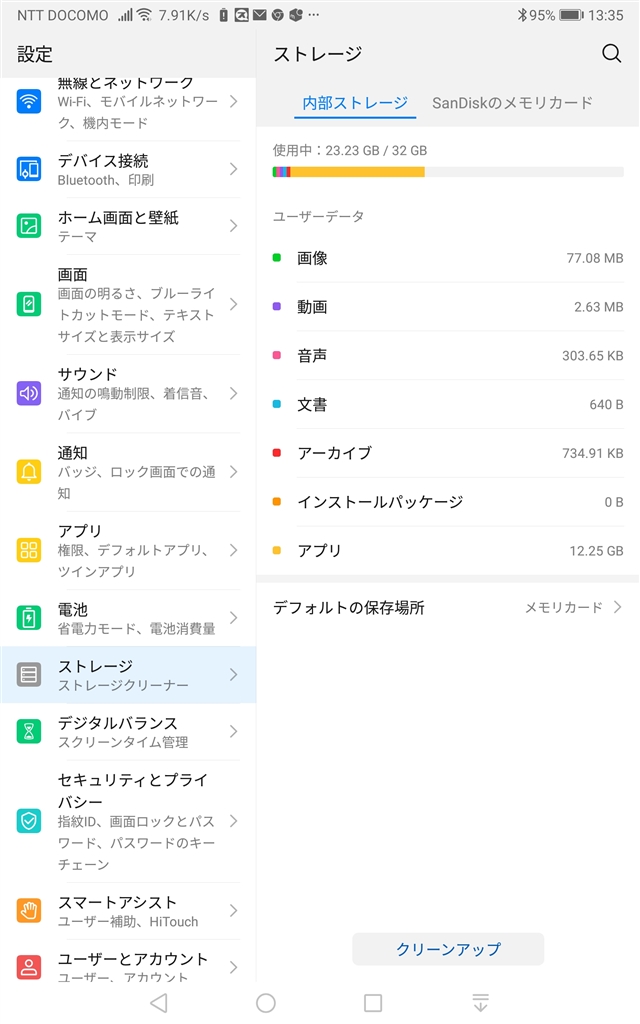Tap the Security shield icon

pos(29,821)
